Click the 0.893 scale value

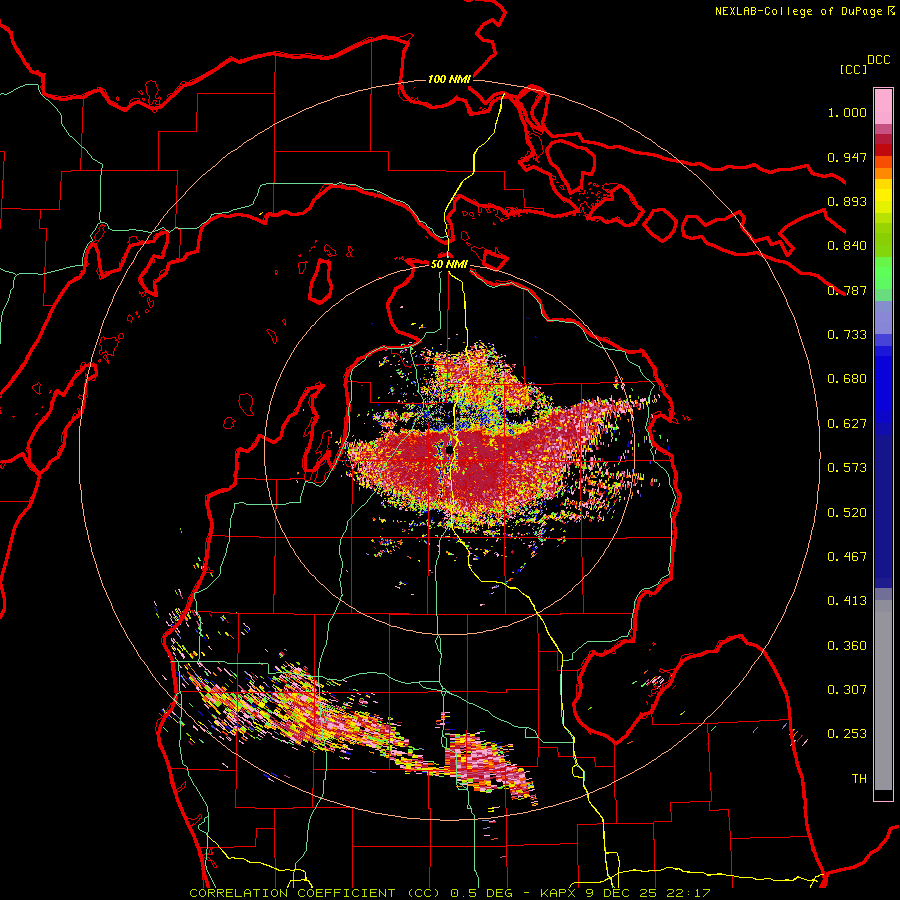pos(847,201)
